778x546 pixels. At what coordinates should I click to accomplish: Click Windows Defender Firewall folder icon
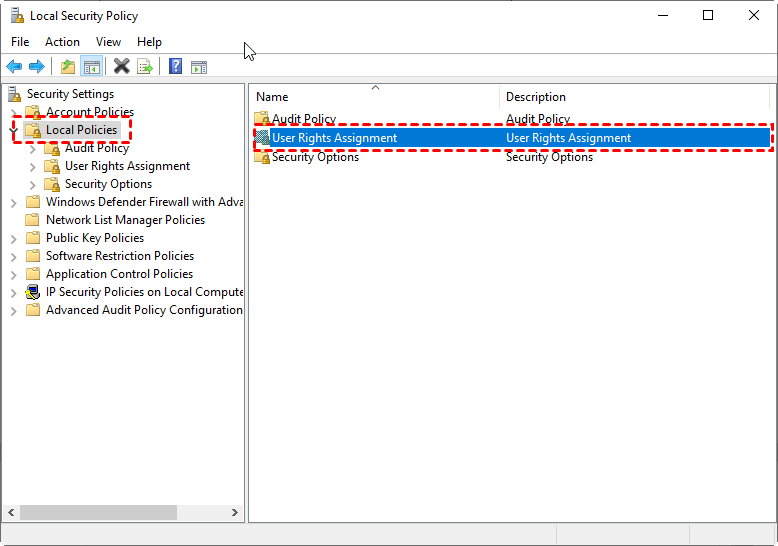click(33, 202)
